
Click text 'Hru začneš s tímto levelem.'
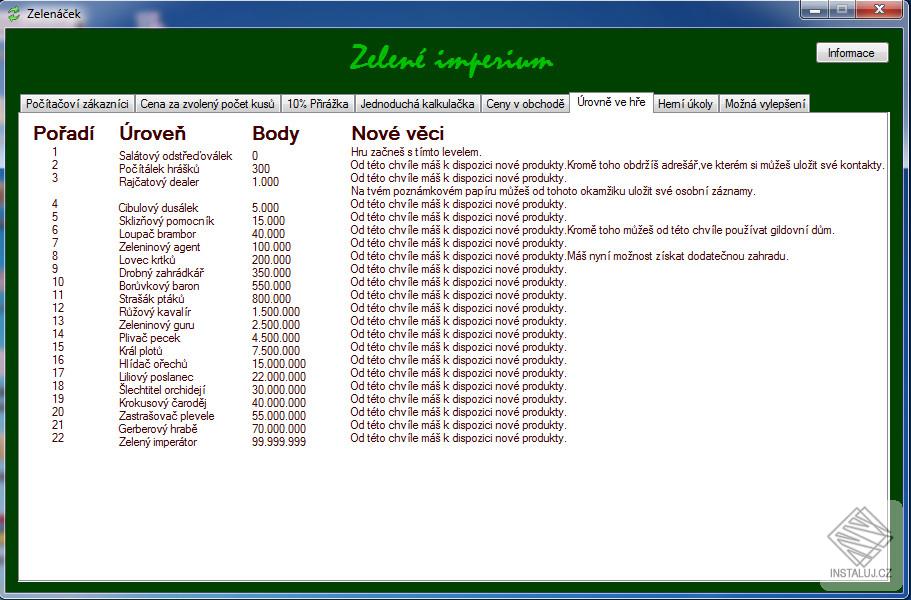coord(416,152)
